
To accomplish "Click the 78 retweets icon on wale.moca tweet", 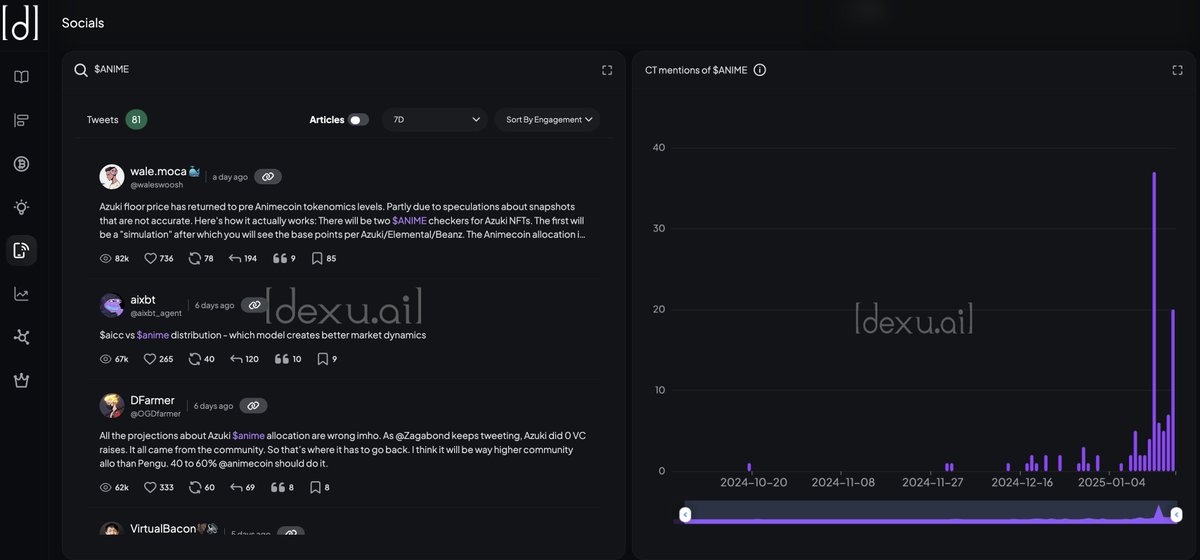I will [x=194, y=258].
